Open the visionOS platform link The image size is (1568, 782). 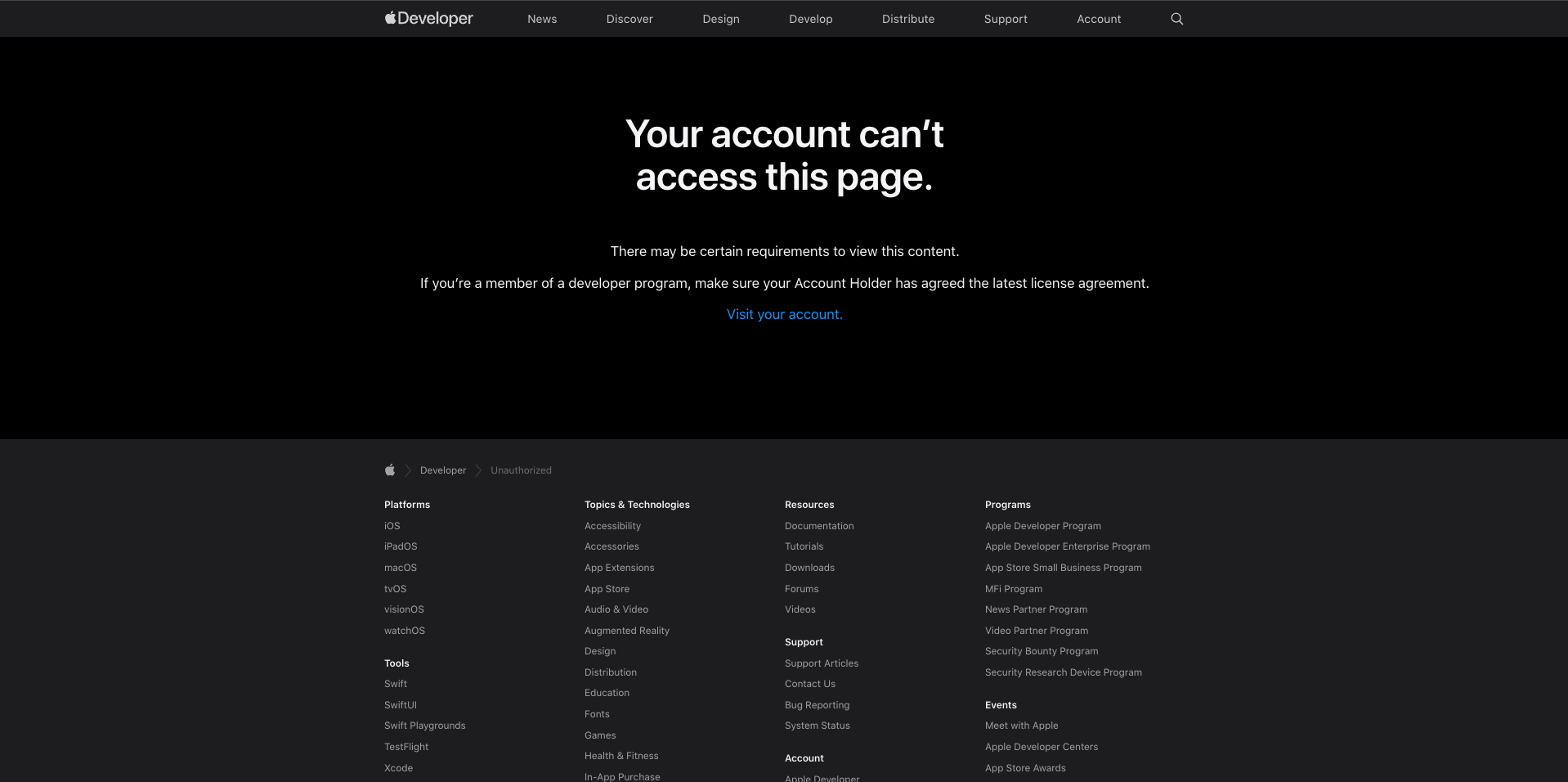coord(404,609)
